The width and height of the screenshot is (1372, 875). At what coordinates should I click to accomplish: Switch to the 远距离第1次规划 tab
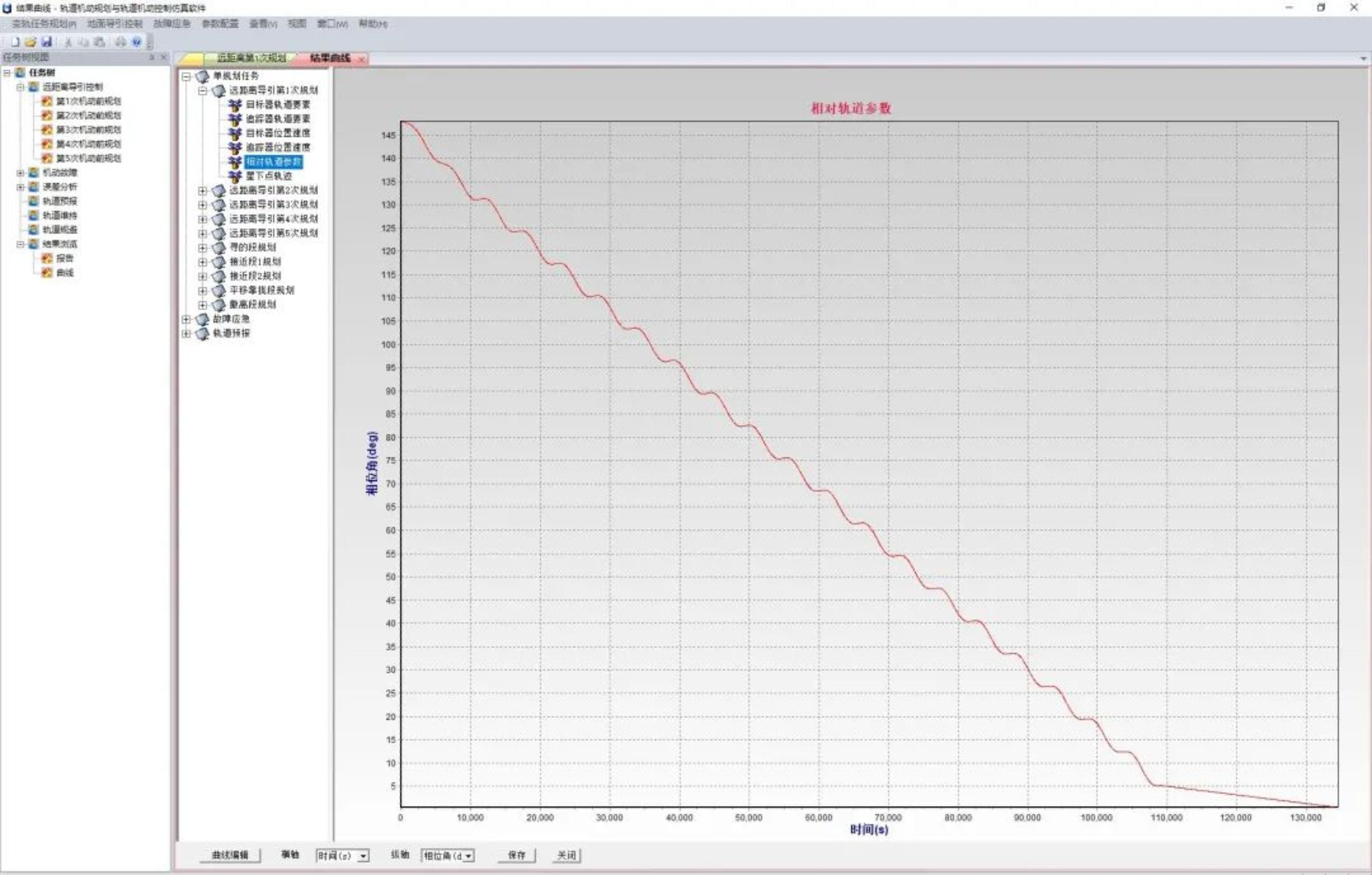tap(251, 58)
